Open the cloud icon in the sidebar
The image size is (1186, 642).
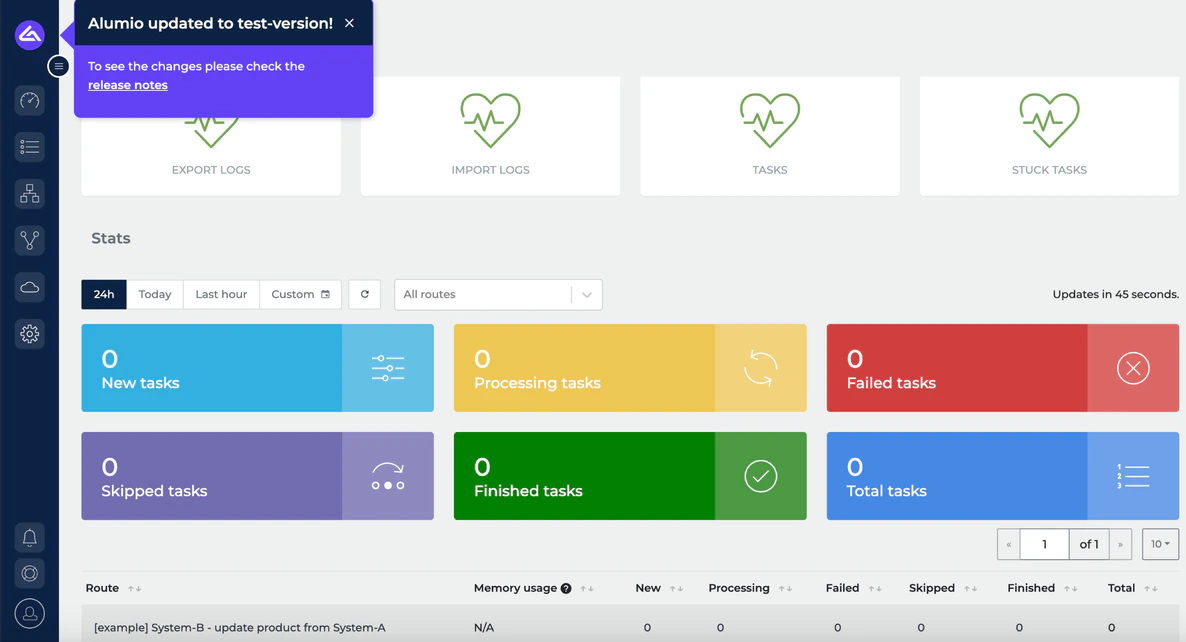(x=29, y=287)
